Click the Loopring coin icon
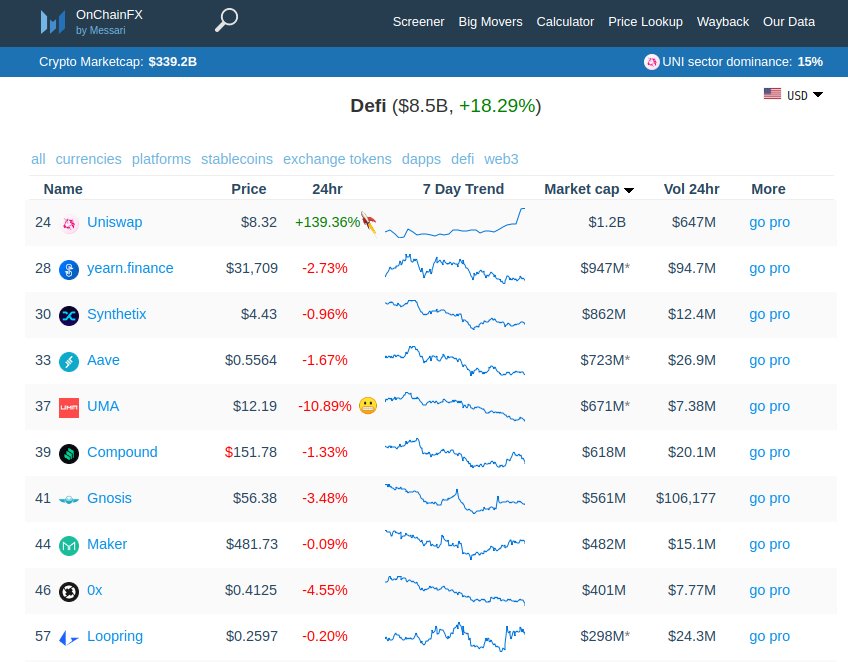This screenshot has height=662, width=848. coord(69,638)
